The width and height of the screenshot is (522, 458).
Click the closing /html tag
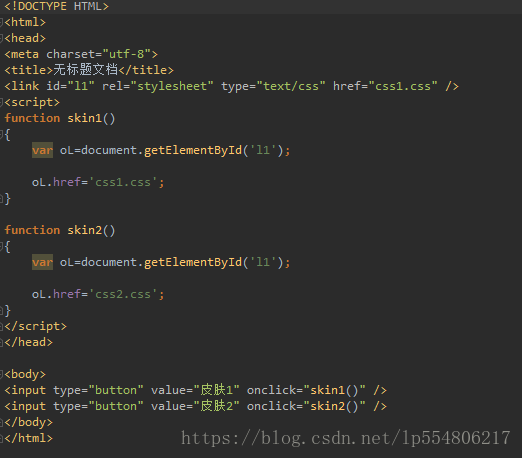tap(29, 438)
